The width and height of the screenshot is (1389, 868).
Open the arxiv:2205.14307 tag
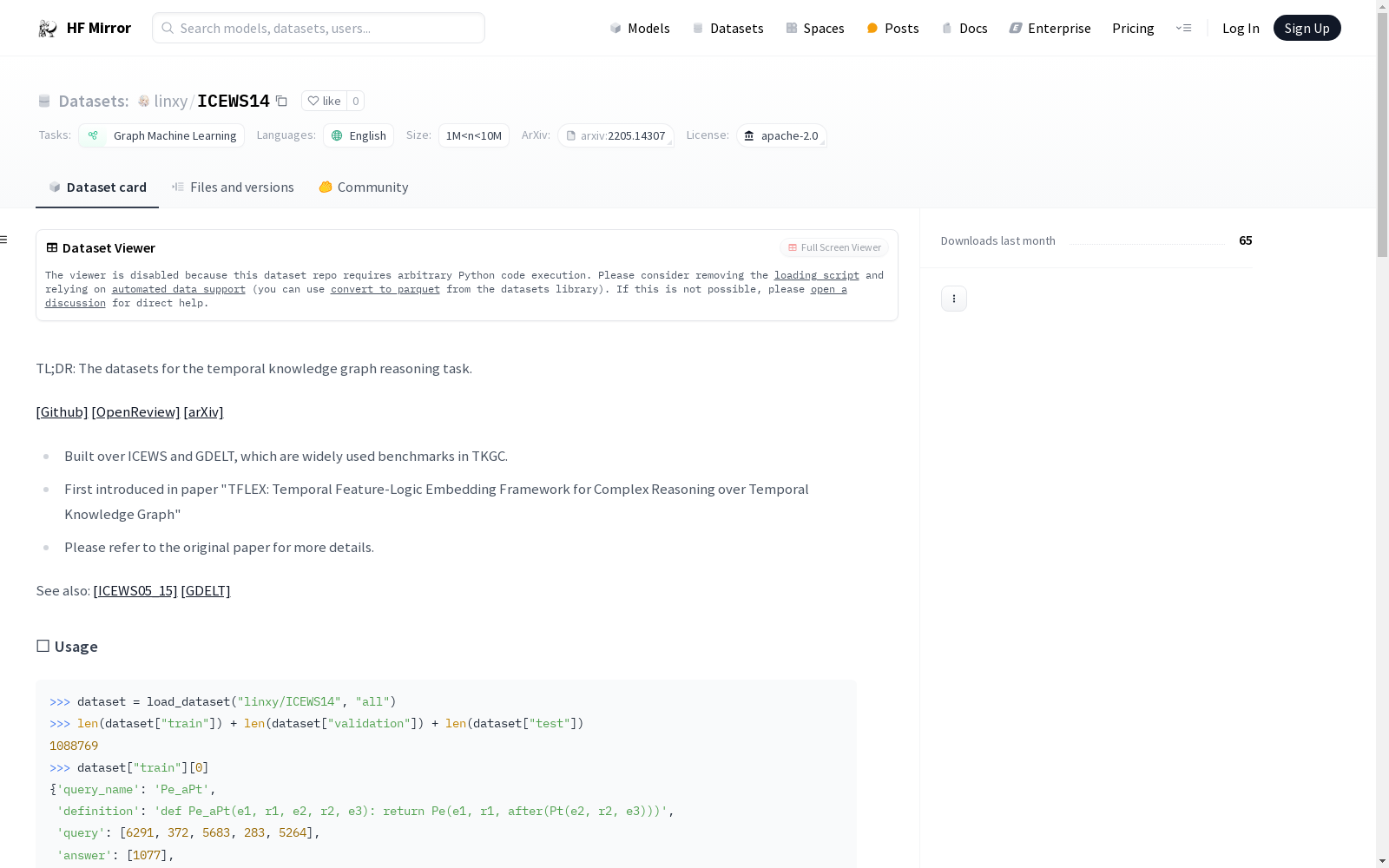tap(616, 135)
